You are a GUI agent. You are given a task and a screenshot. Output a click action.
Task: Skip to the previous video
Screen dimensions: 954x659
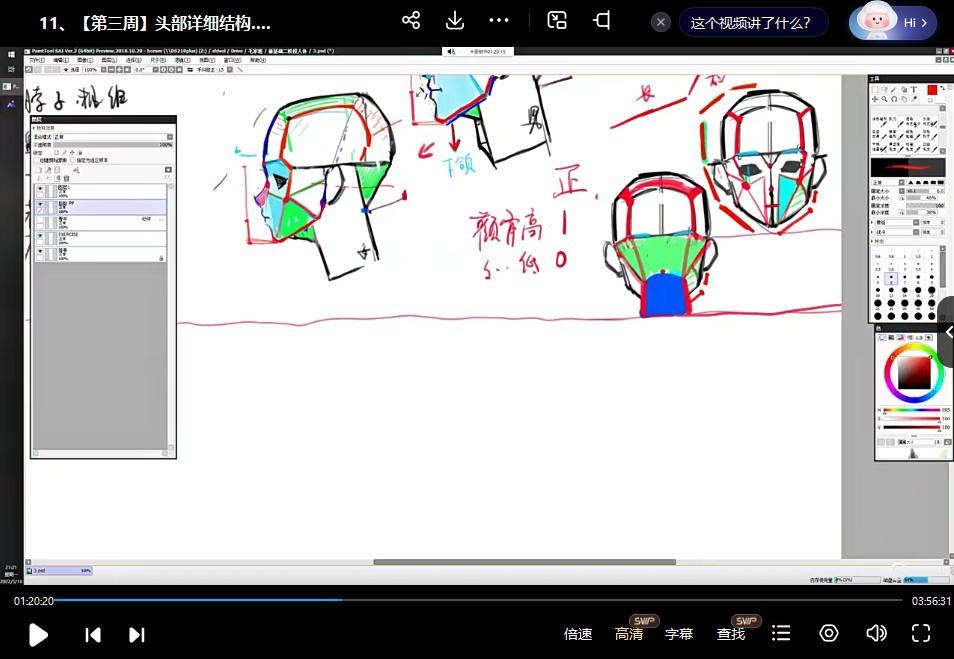click(93, 634)
